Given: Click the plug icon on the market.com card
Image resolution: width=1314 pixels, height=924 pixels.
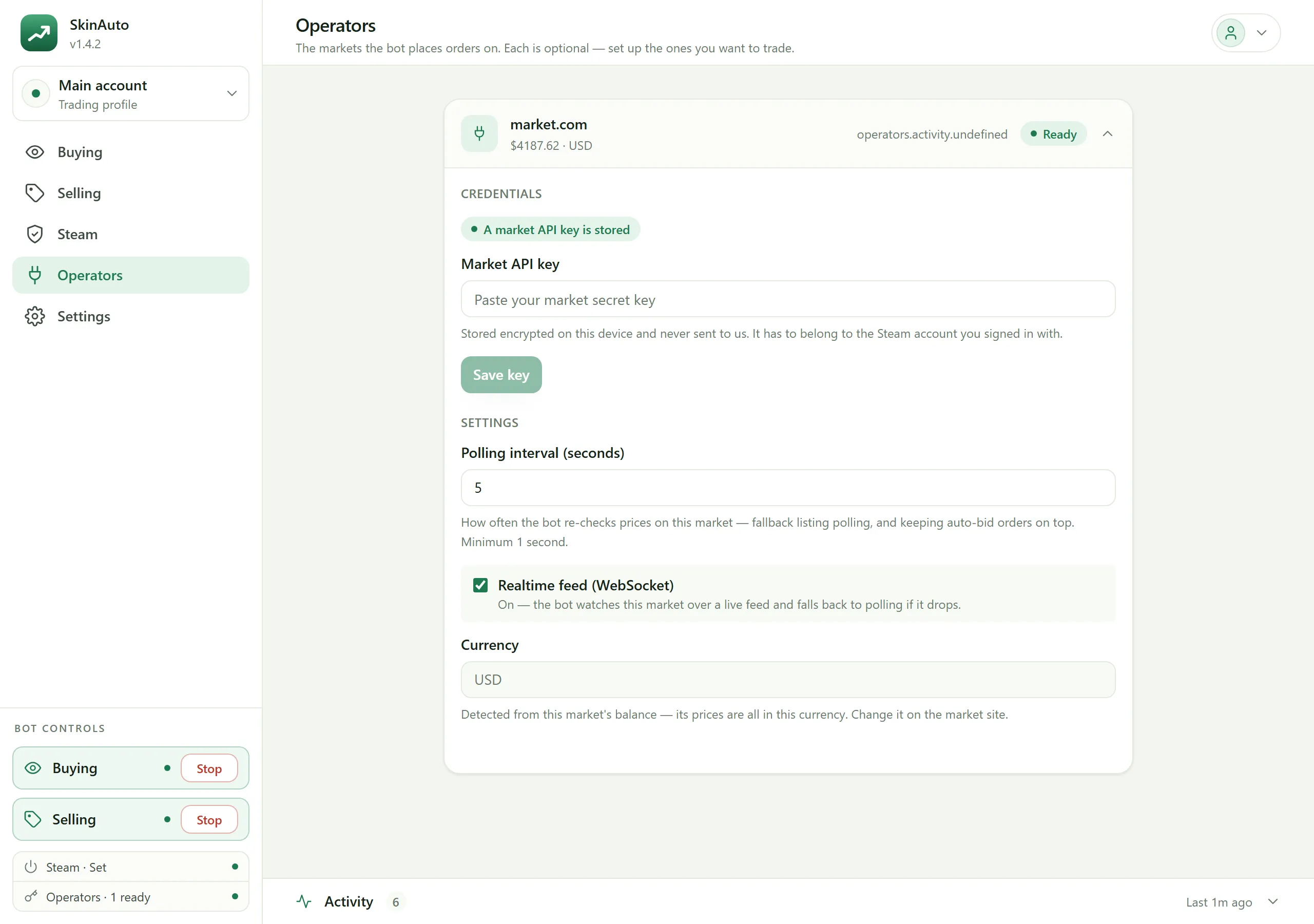Looking at the screenshot, I should 479,133.
